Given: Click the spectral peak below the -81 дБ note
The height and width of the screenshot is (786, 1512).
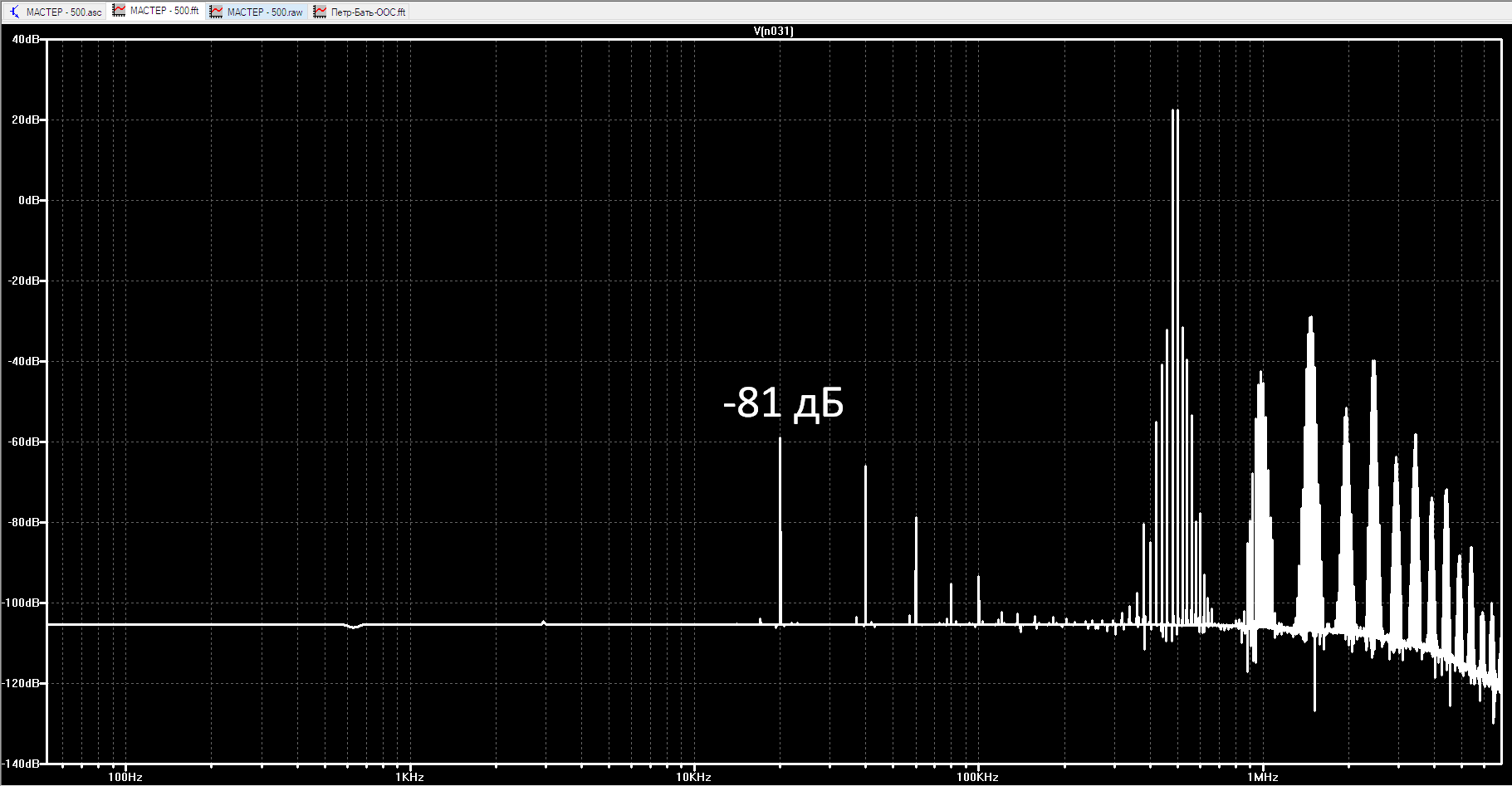Looking at the screenshot, I should [x=780, y=531].
